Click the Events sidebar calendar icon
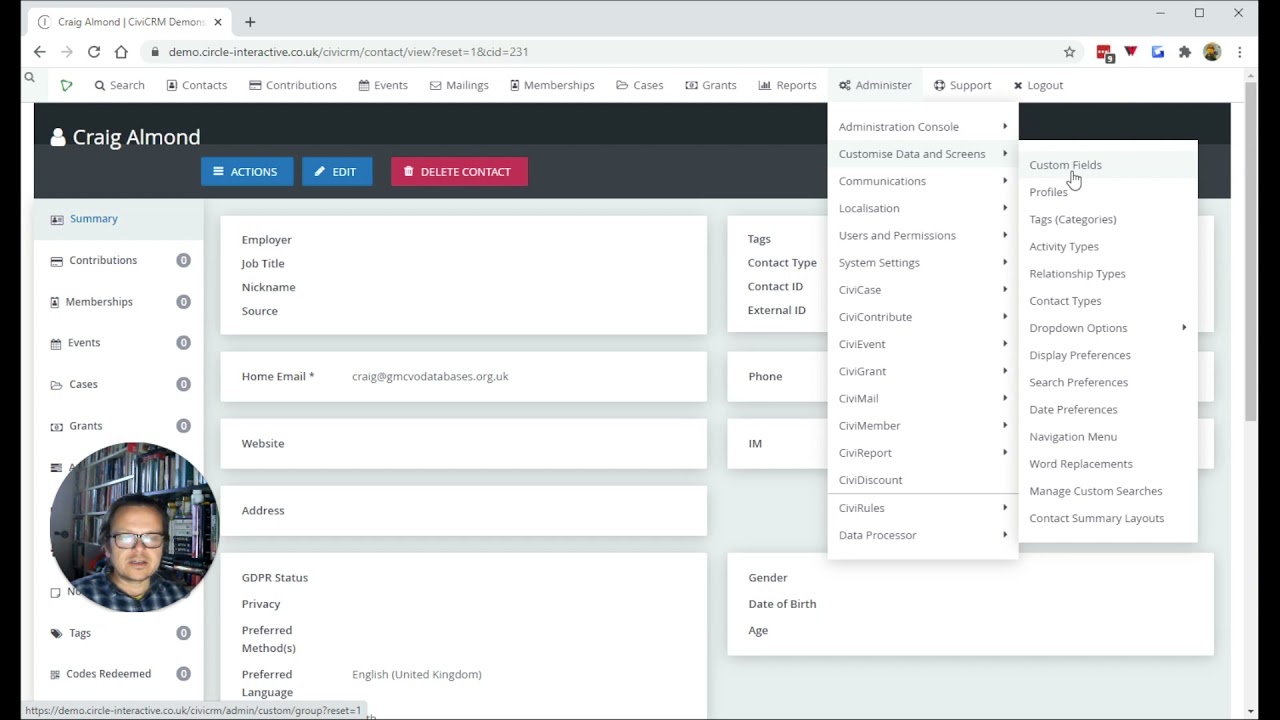 [x=56, y=343]
